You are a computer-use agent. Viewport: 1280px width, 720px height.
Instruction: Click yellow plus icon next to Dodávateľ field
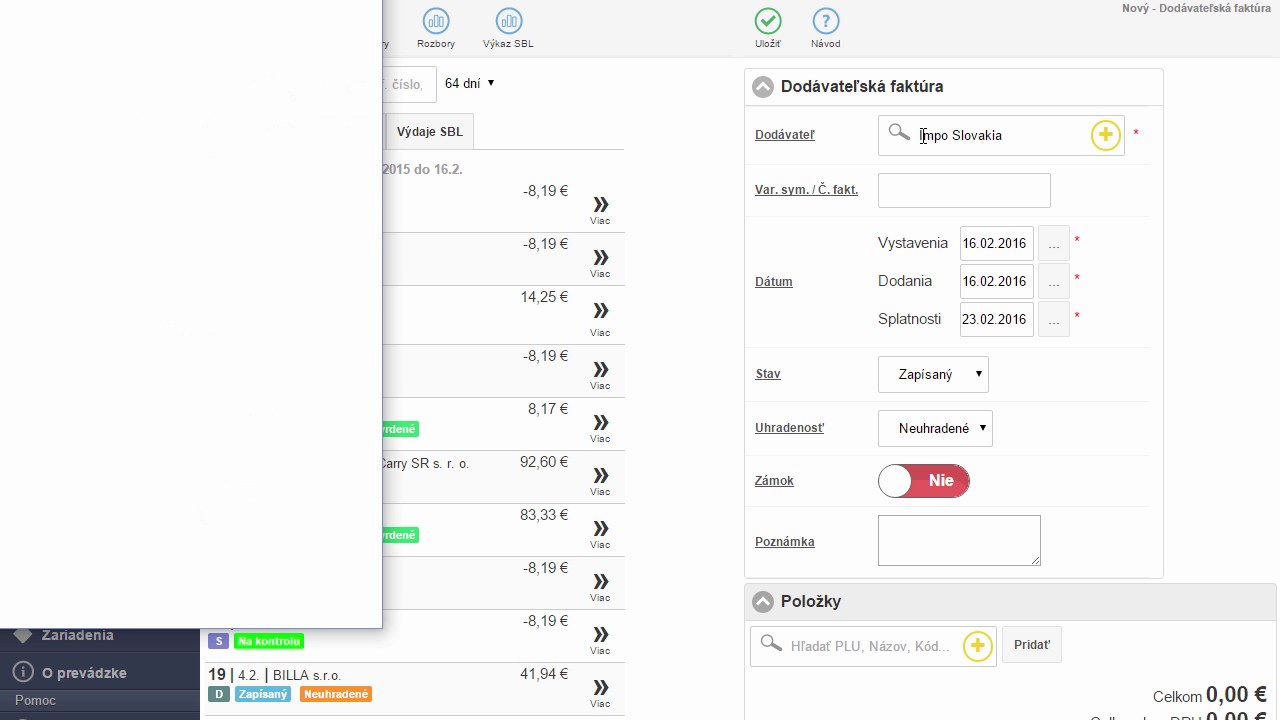click(1105, 135)
